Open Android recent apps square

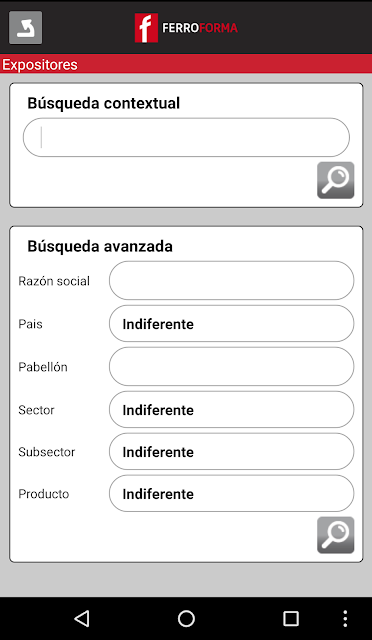point(291,618)
